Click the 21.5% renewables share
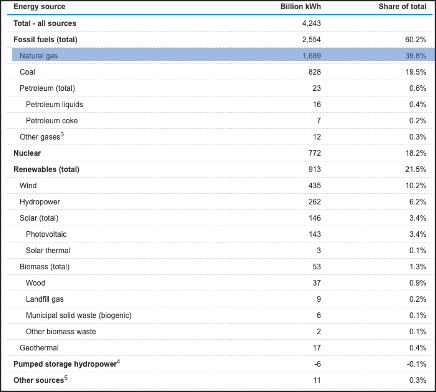Viewport: 436px width, 392px height. (x=416, y=169)
